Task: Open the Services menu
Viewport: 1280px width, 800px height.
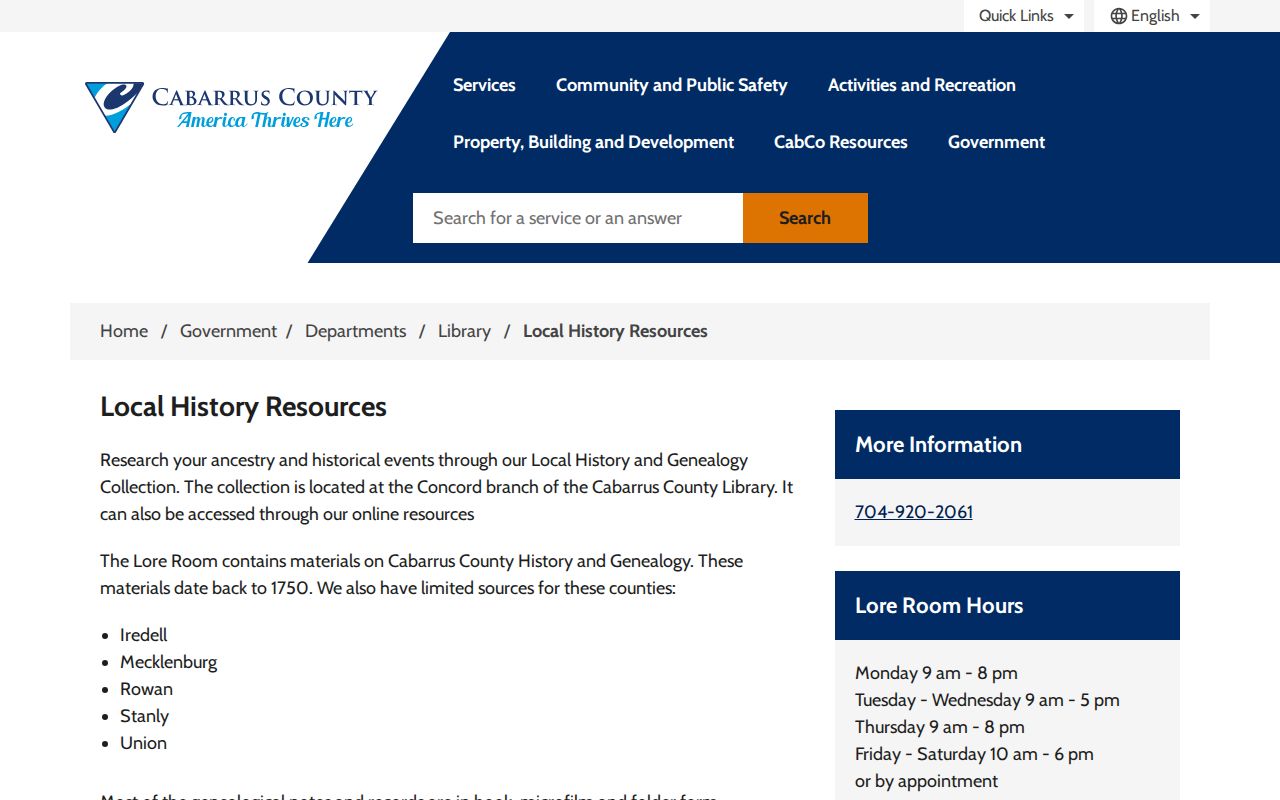Action: coord(484,85)
